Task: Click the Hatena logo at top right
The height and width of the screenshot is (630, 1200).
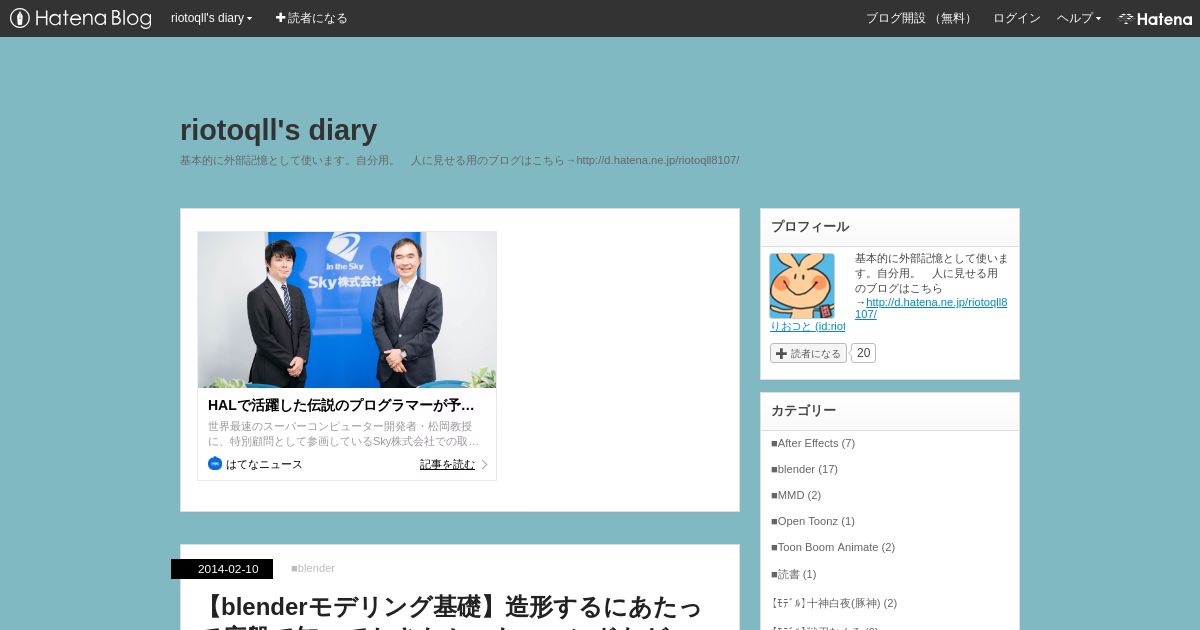Action: pos(1155,18)
